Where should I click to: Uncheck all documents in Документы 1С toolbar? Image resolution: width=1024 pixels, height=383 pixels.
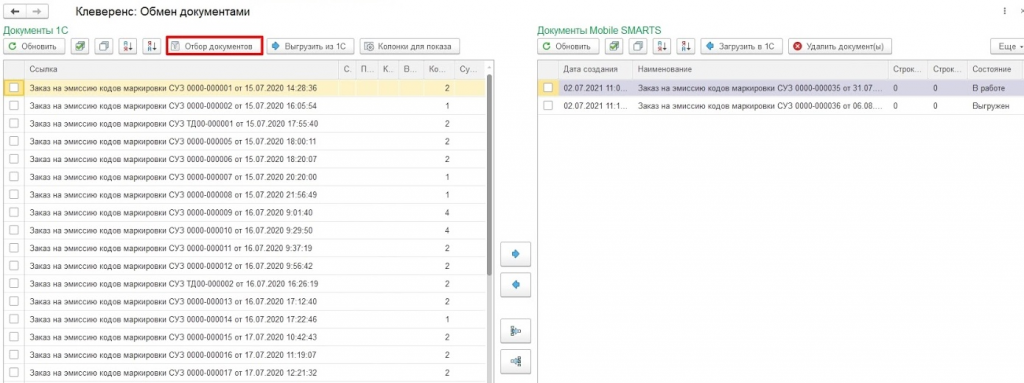103,46
